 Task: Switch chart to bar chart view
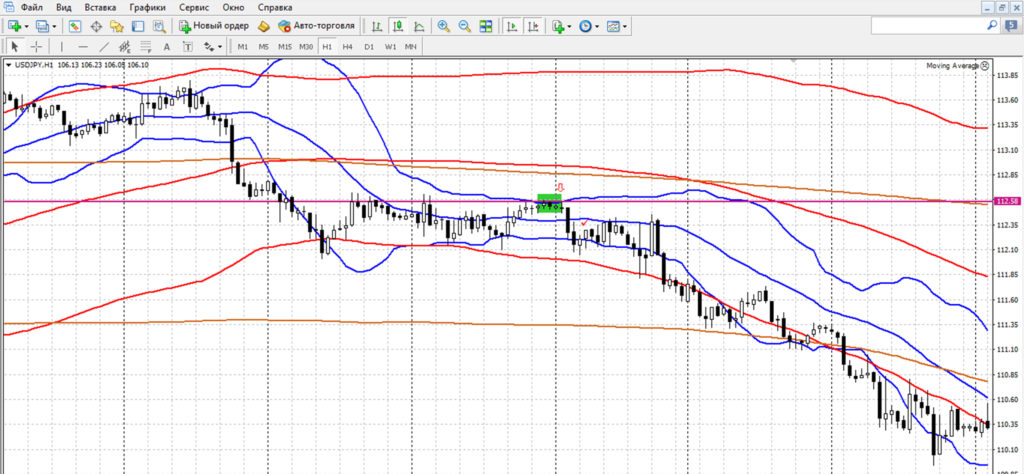tap(377, 26)
